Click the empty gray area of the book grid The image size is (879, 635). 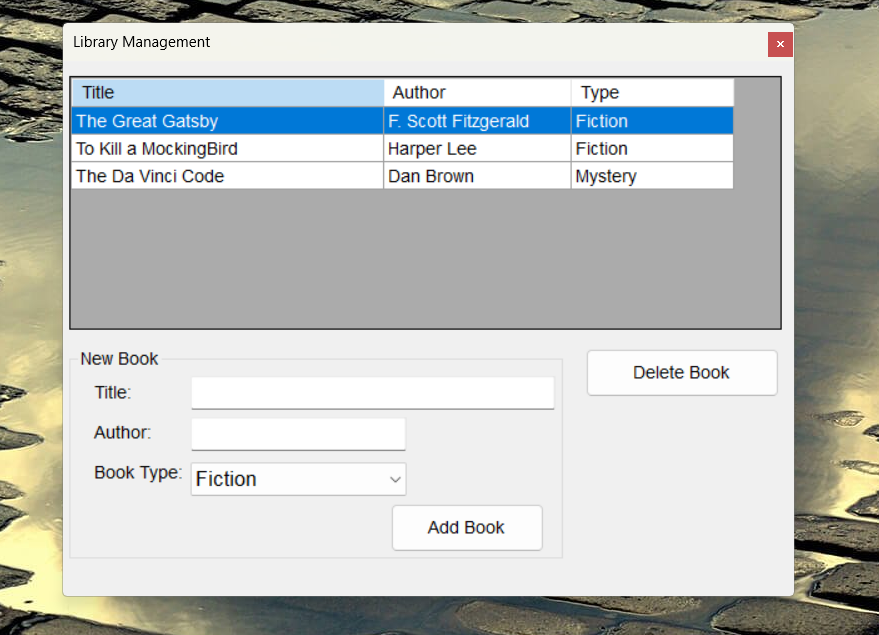tap(425, 260)
